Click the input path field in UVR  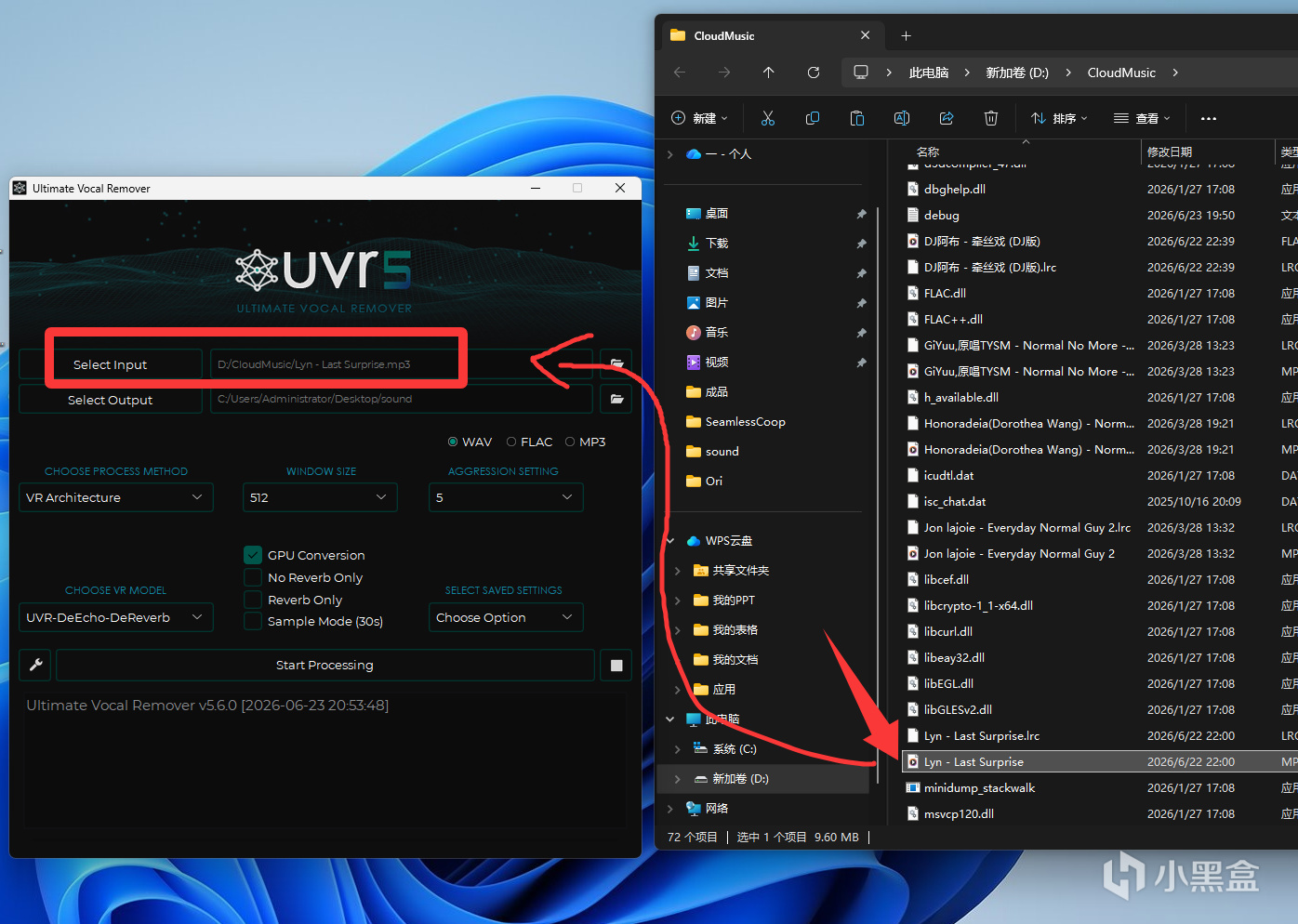pos(401,364)
